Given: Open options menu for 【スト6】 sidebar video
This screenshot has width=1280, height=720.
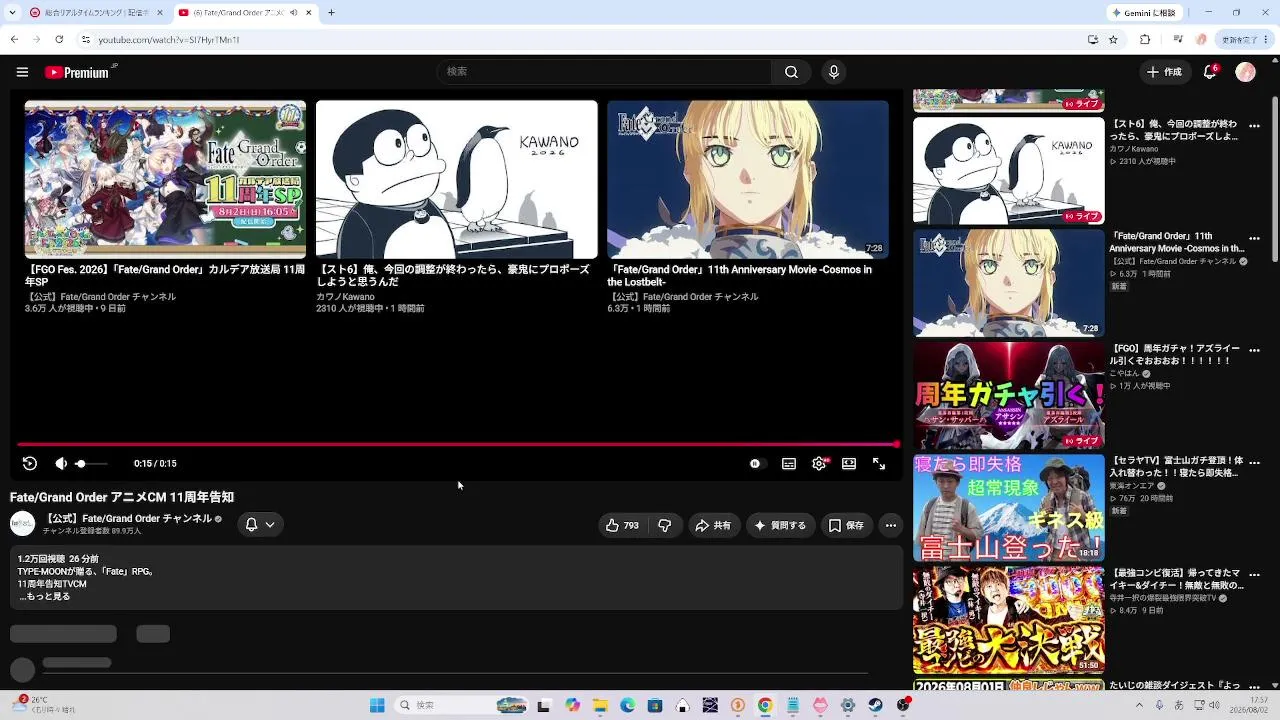Looking at the screenshot, I should pos(1255,127).
